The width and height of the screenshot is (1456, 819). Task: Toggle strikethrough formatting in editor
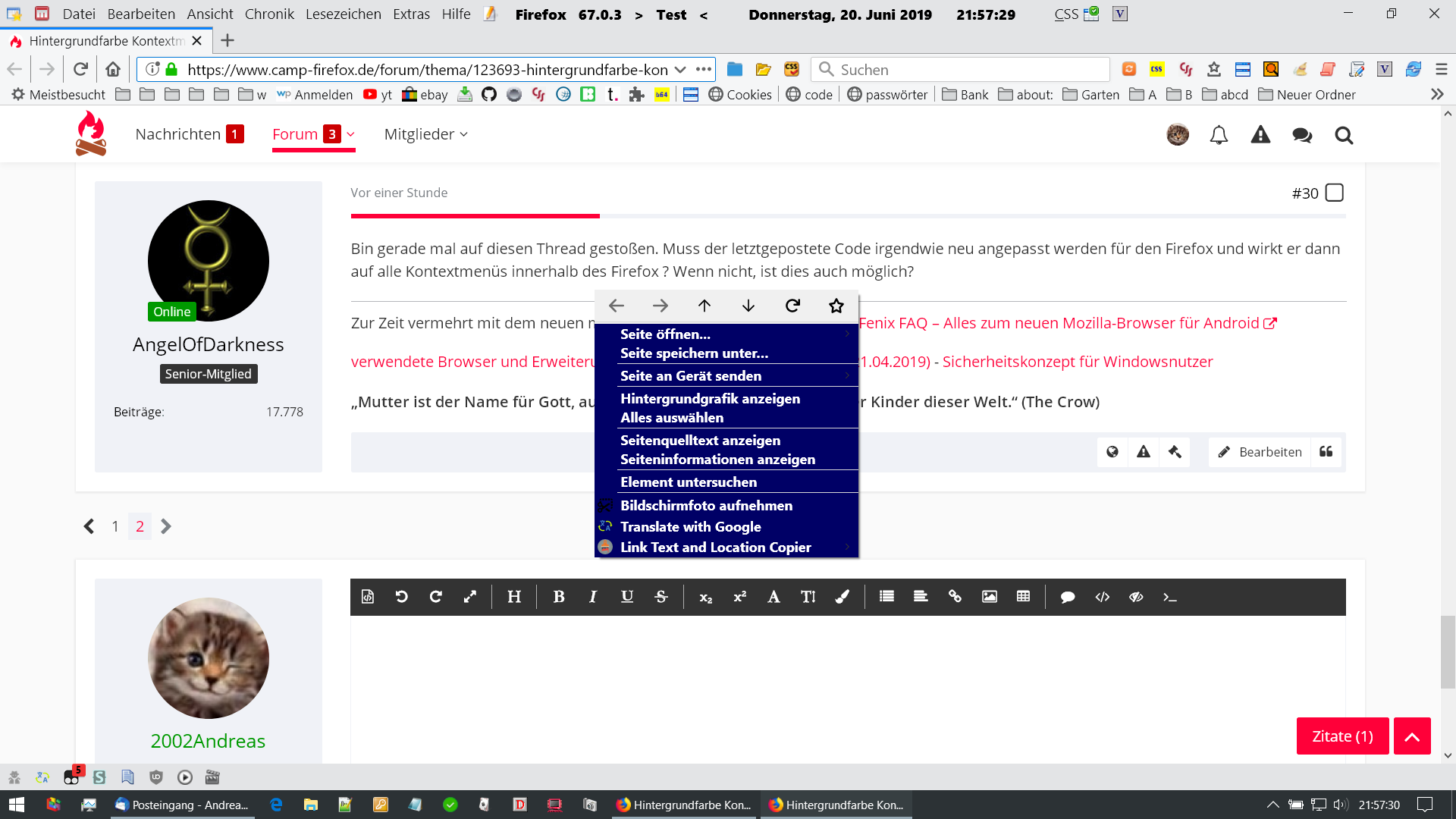click(x=661, y=597)
